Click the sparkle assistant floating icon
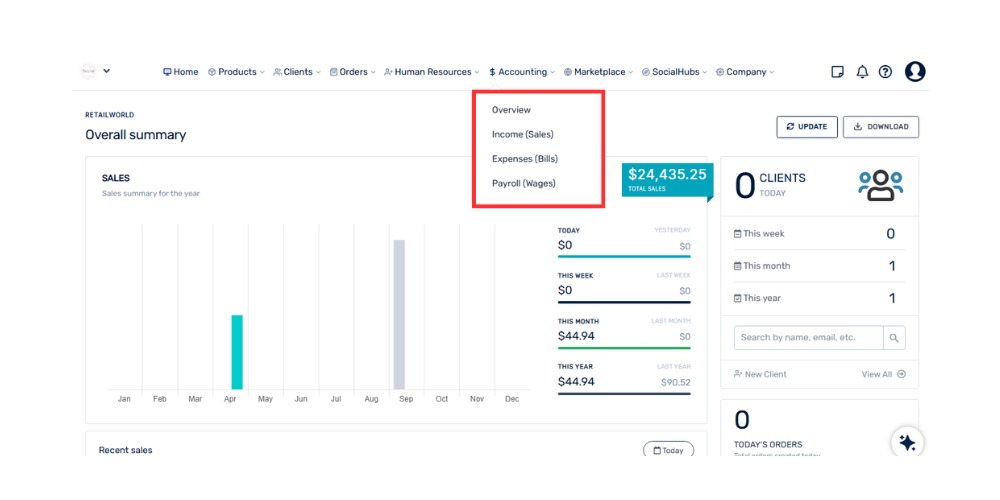This screenshot has height=500, width=1000. point(907,443)
